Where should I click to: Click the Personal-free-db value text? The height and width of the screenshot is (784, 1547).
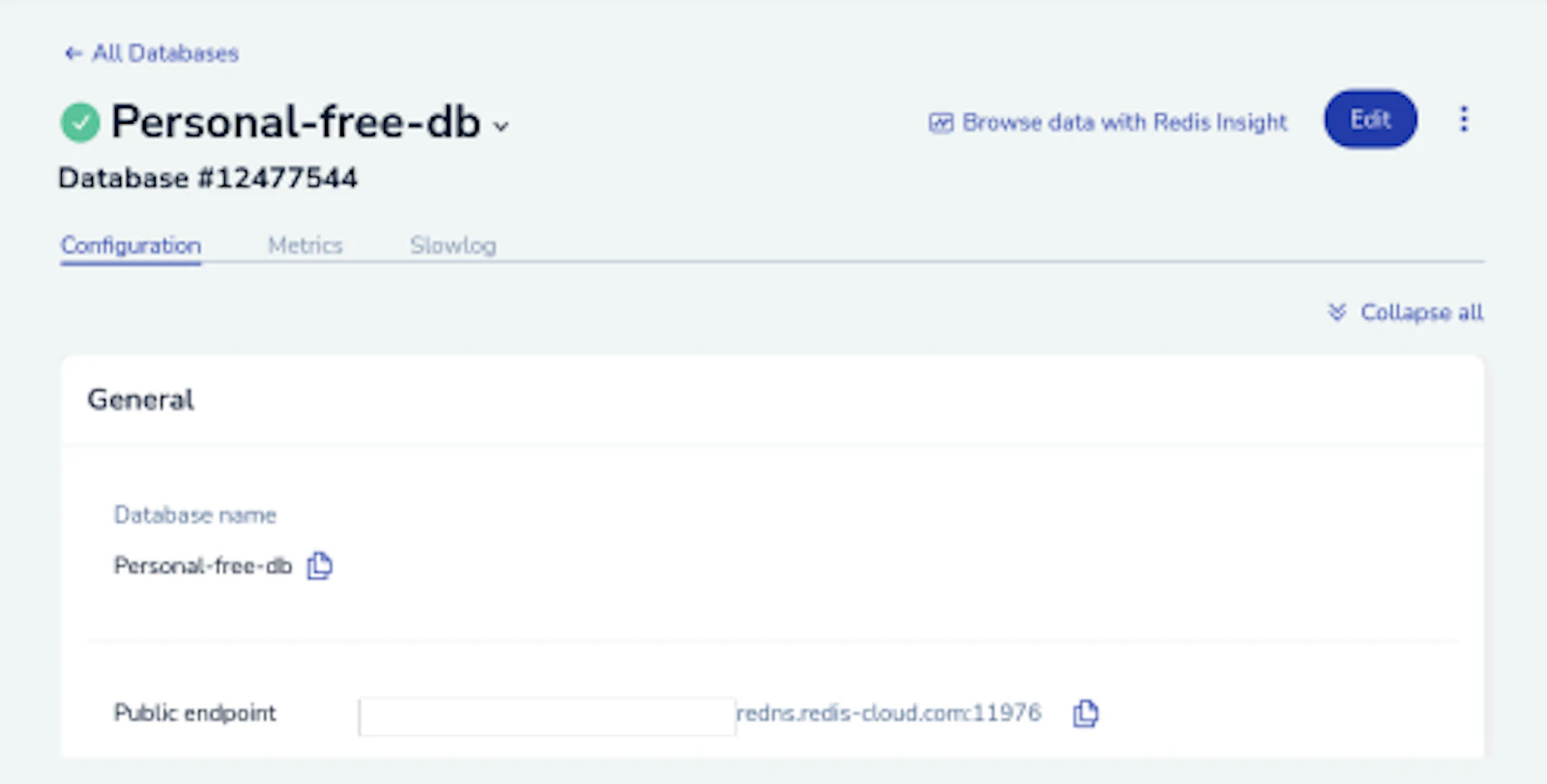203,566
